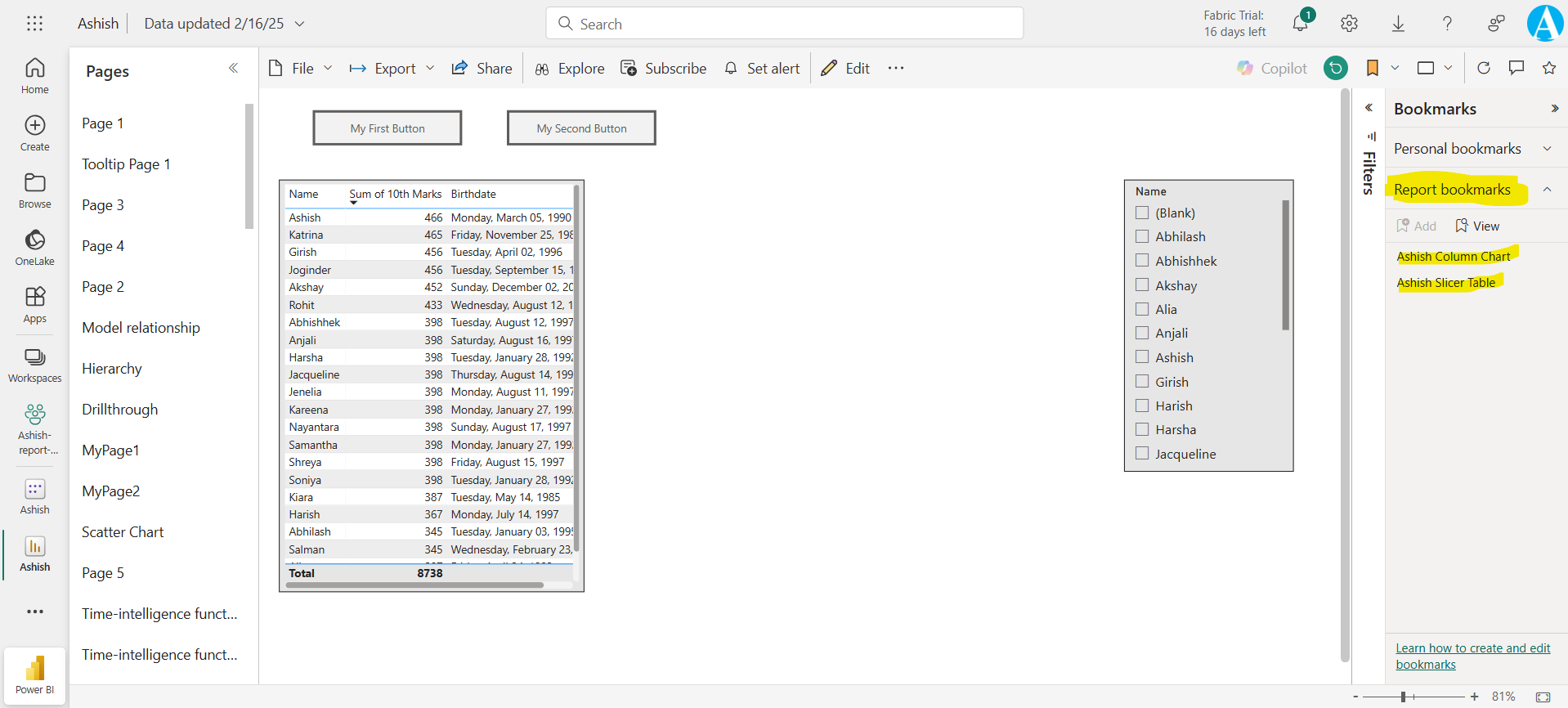Expand the Personal bookmarks section
The image size is (1568, 708).
(1547, 149)
